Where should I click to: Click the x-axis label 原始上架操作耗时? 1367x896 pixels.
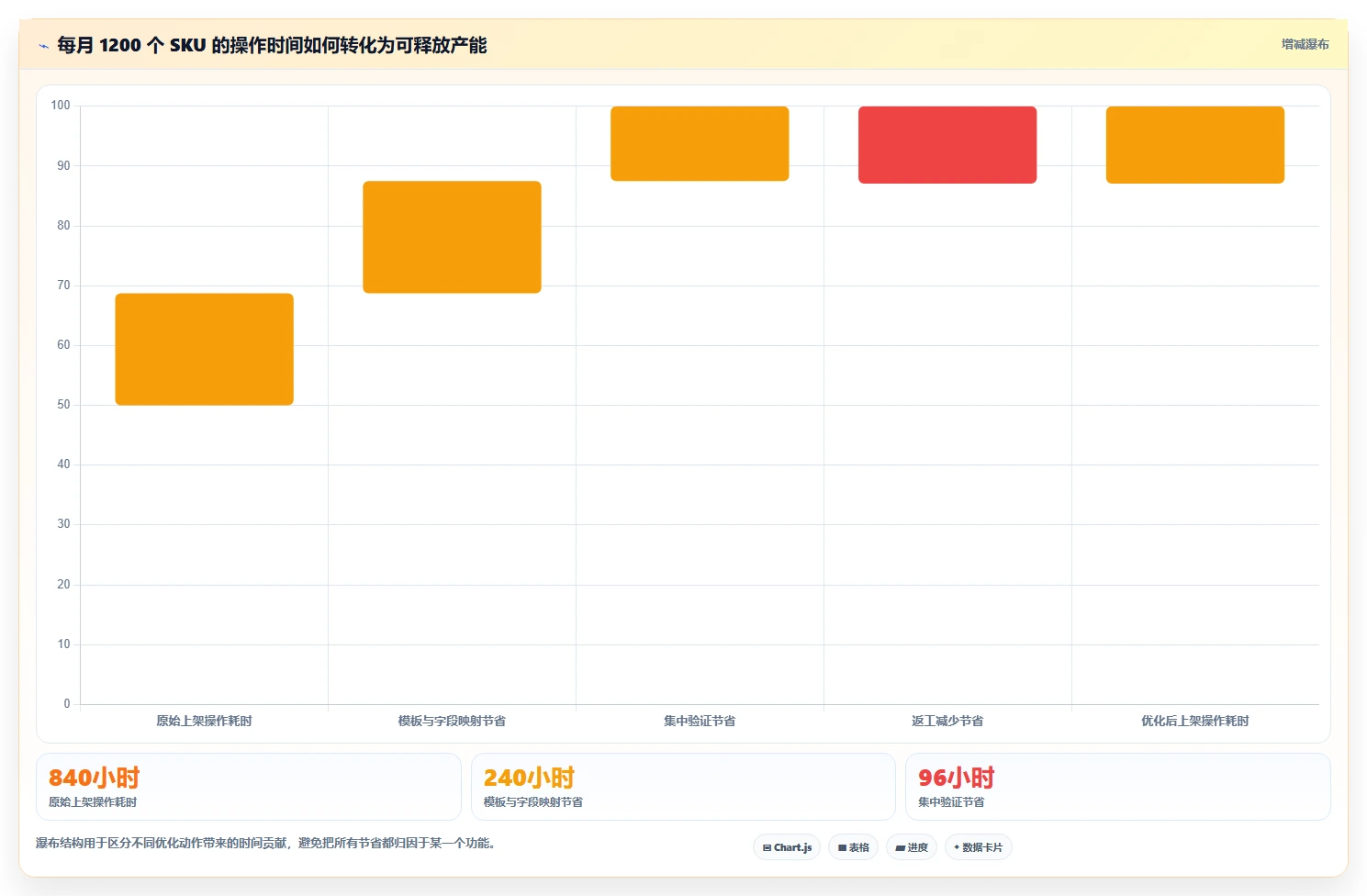[x=204, y=721]
